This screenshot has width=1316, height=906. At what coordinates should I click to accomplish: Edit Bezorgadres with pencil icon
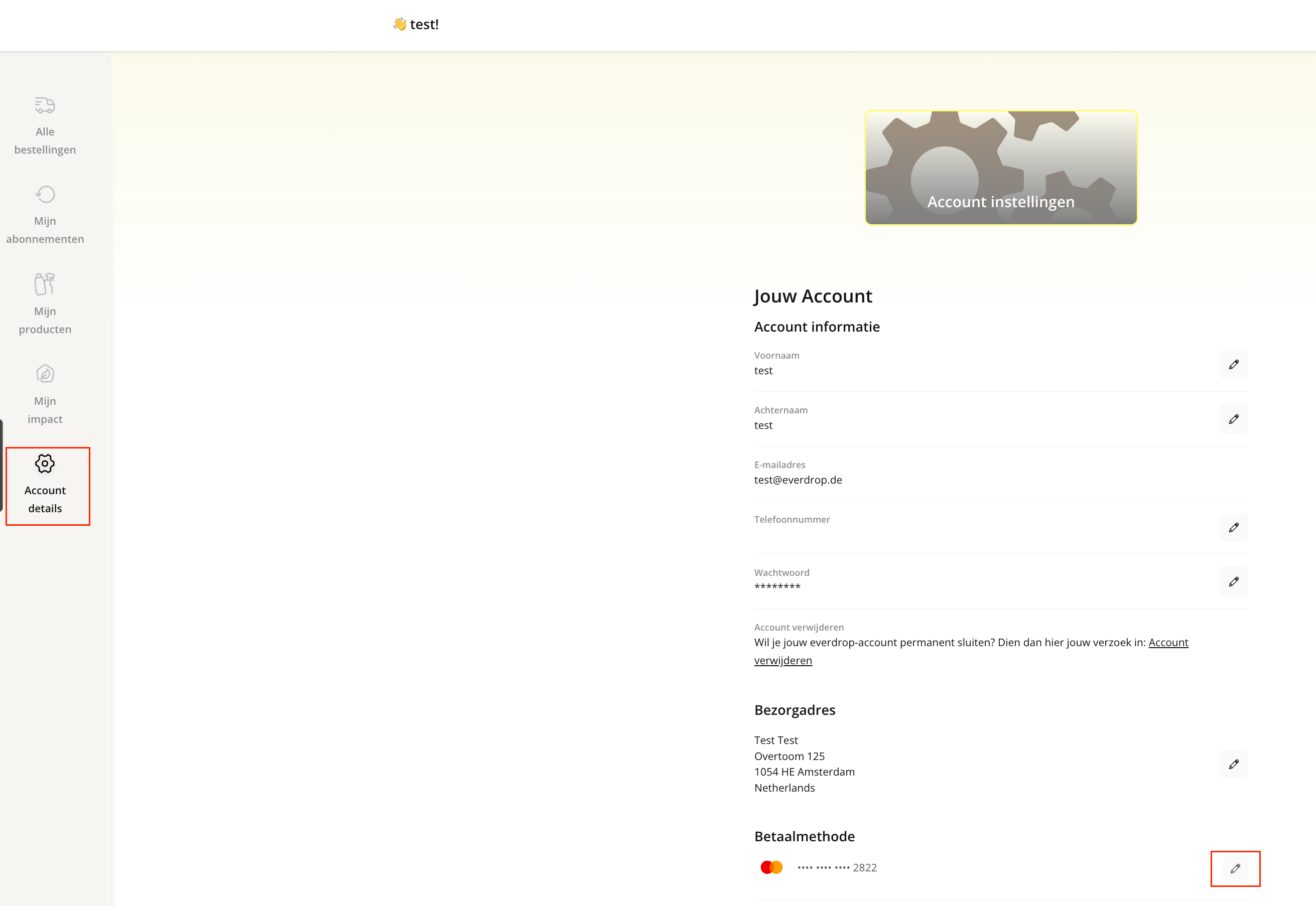(x=1233, y=764)
